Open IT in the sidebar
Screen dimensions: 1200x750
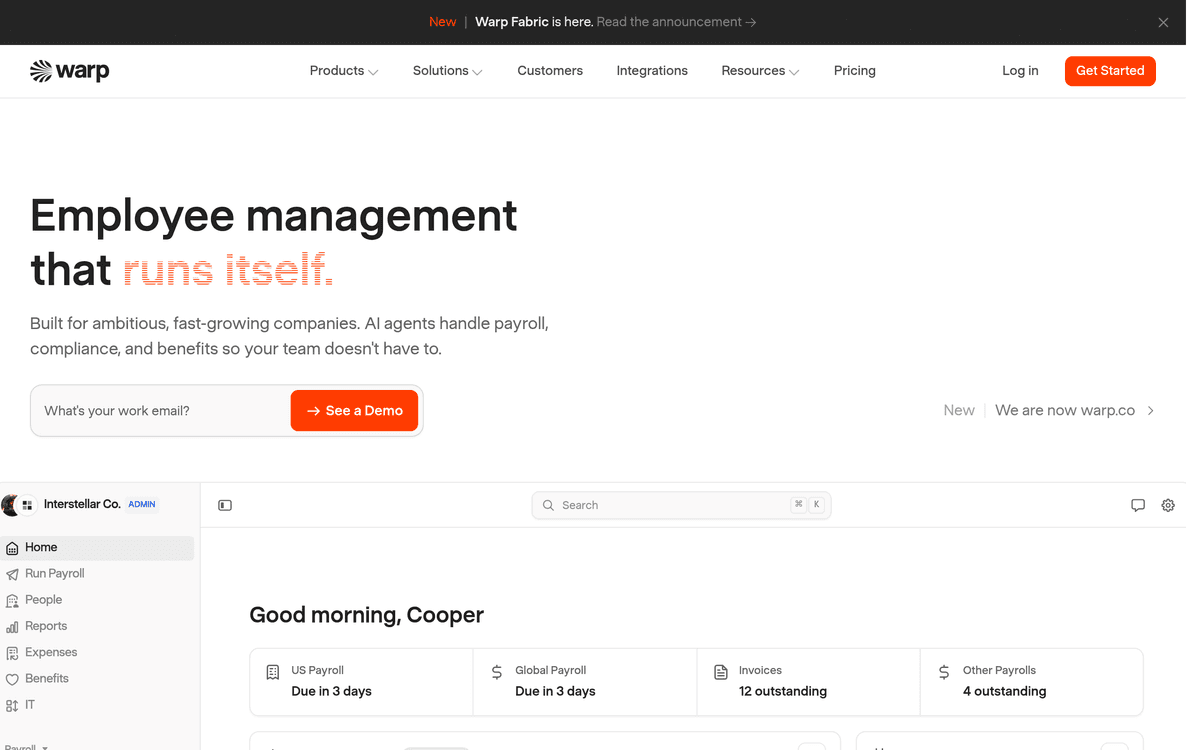coord(97,705)
